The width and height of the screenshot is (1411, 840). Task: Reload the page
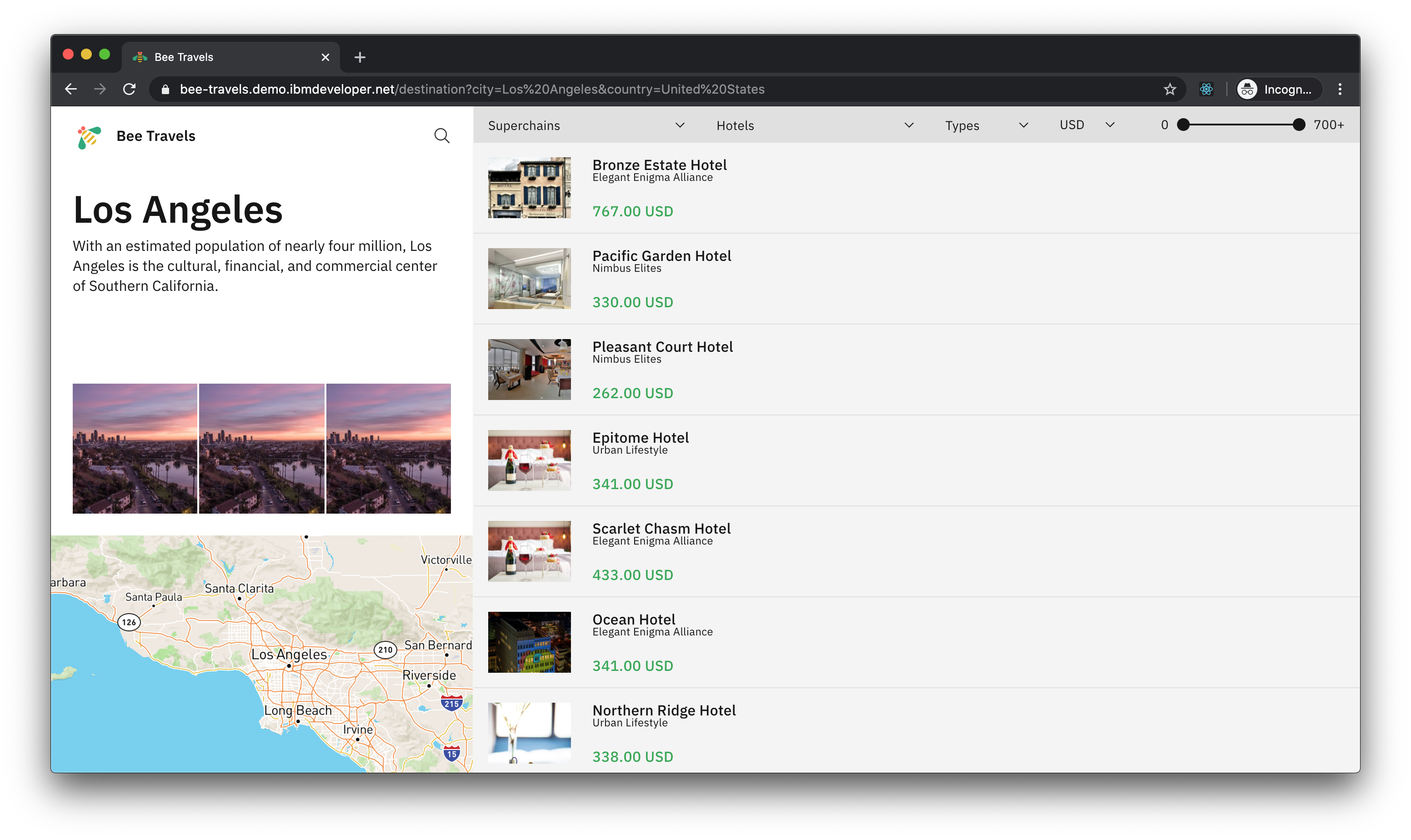[129, 90]
